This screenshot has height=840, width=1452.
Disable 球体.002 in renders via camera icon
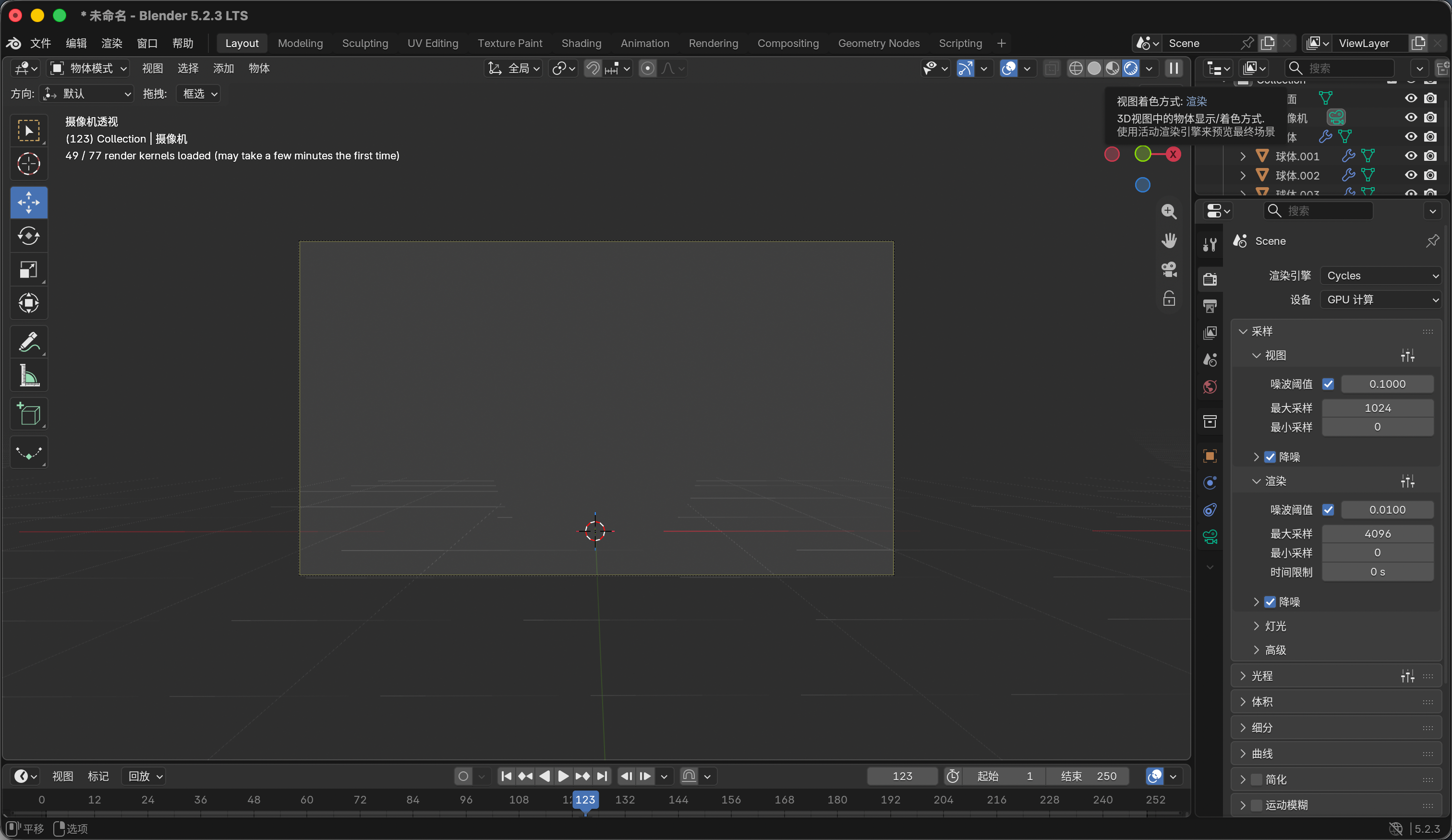click(x=1430, y=175)
